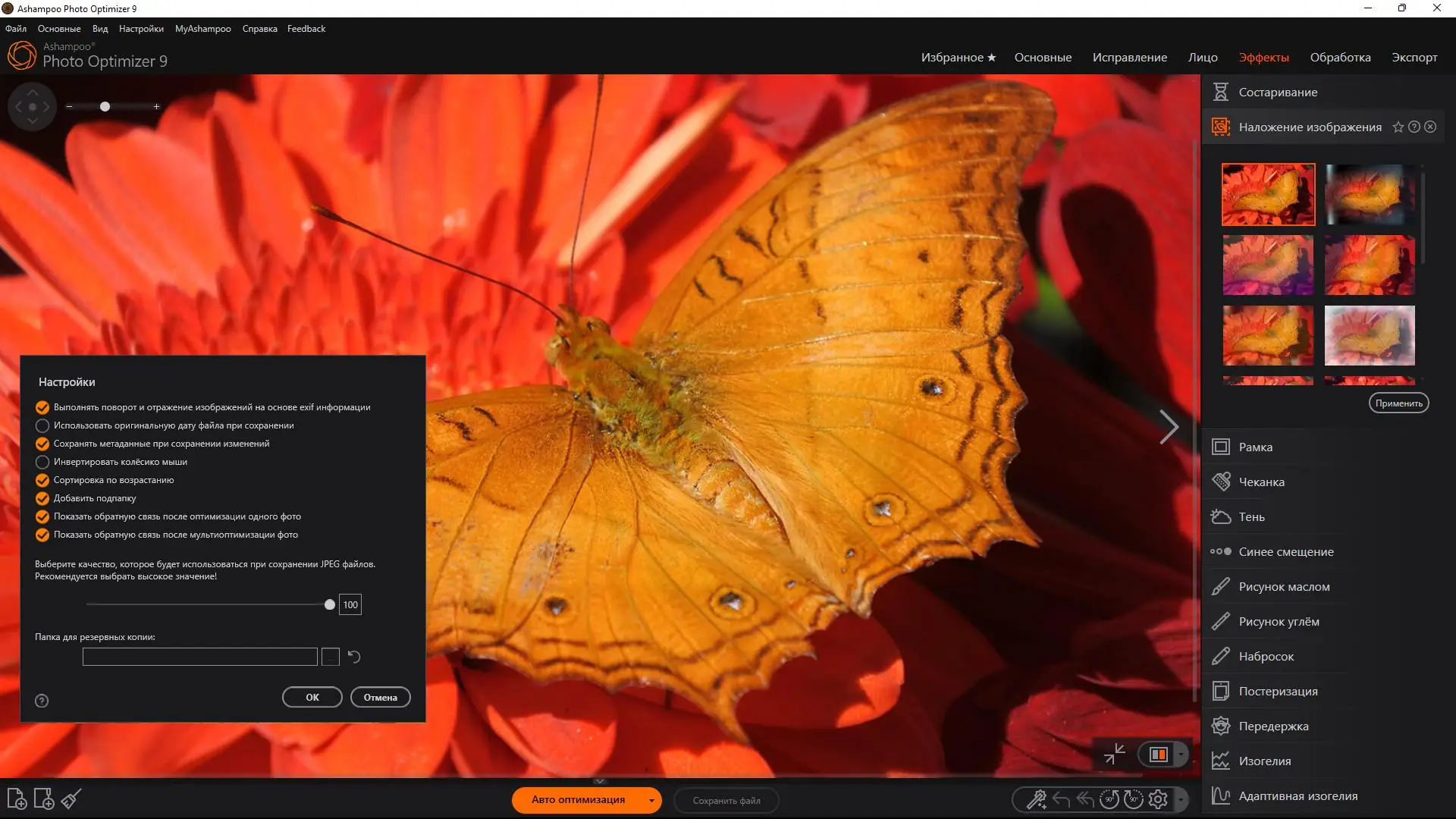The height and width of the screenshot is (819, 1456).
Task: Rotate image 90° clockwise
Action: [1133, 799]
